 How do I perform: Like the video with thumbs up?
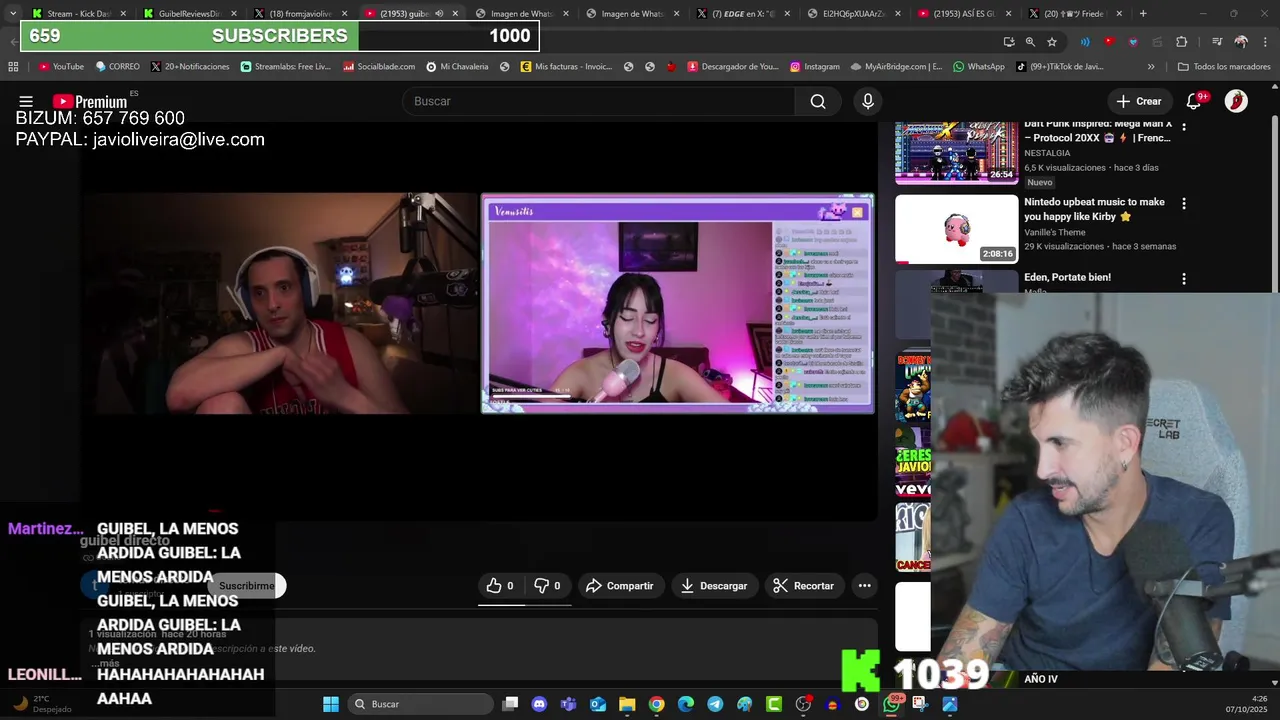[499, 586]
